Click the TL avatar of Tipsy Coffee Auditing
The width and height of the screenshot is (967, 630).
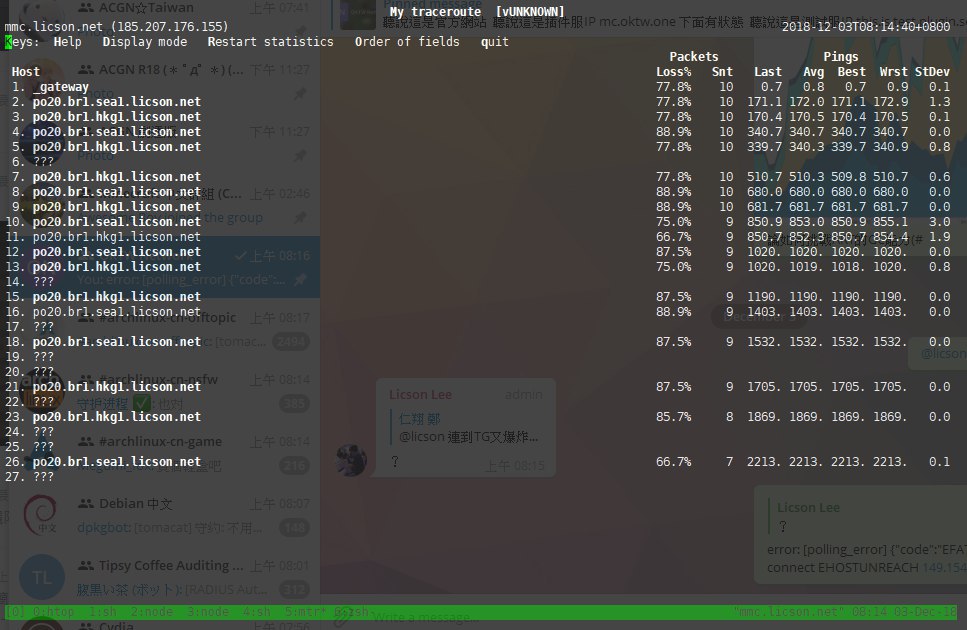pos(41,577)
